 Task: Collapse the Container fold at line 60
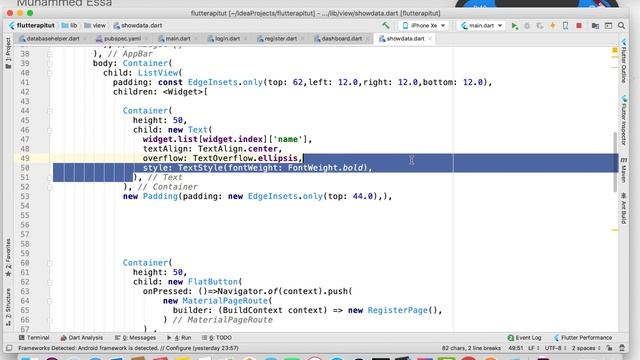coord(50,263)
